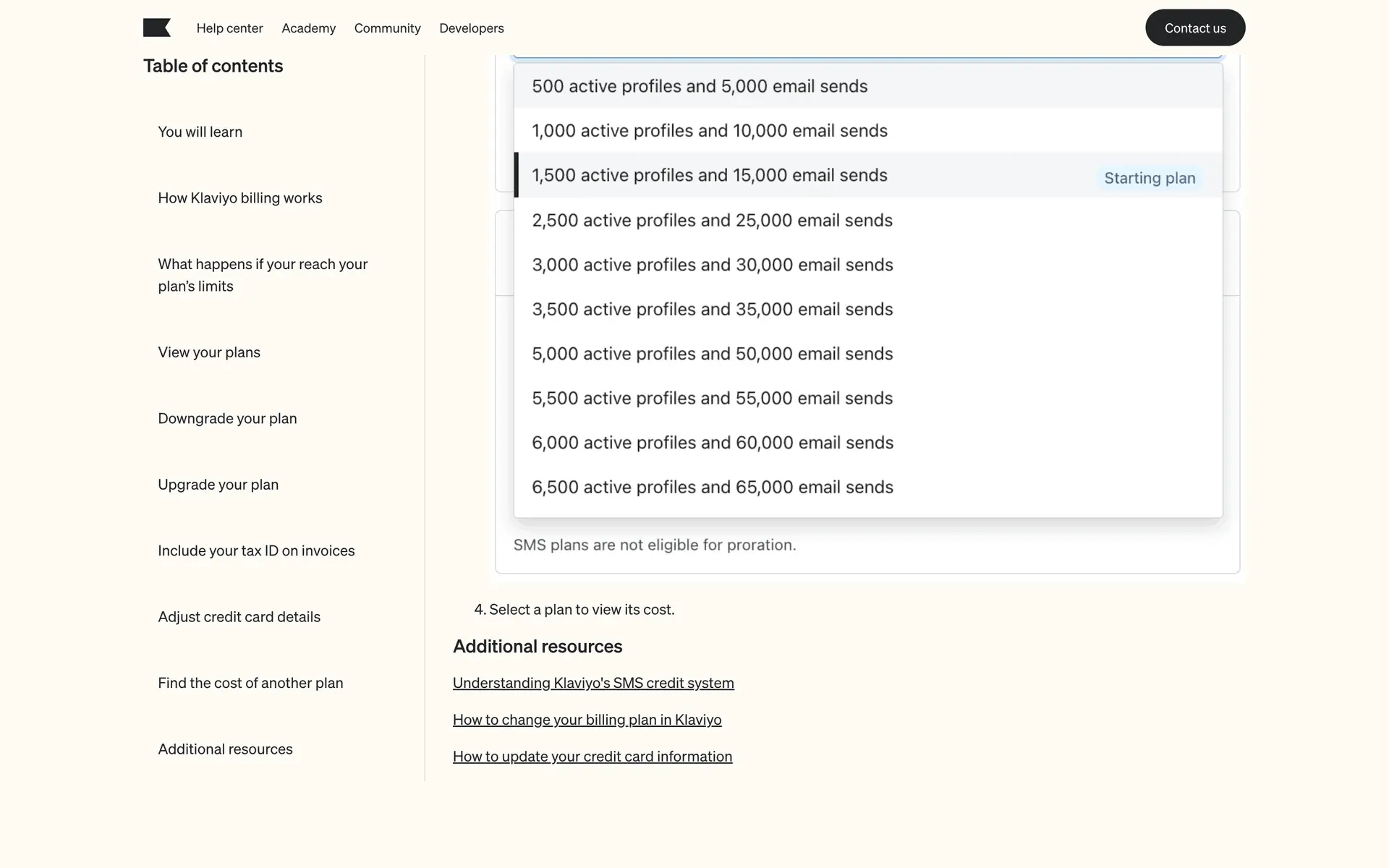Select 500 active profiles plan option
The width and height of the screenshot is (1389, 868).
click(699, 86)
